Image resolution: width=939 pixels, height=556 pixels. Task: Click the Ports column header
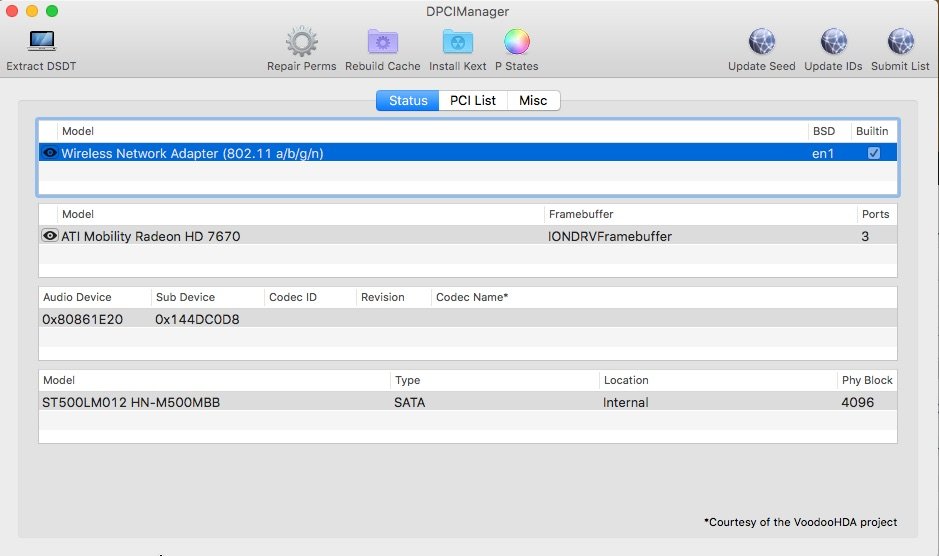pos(876,214)
